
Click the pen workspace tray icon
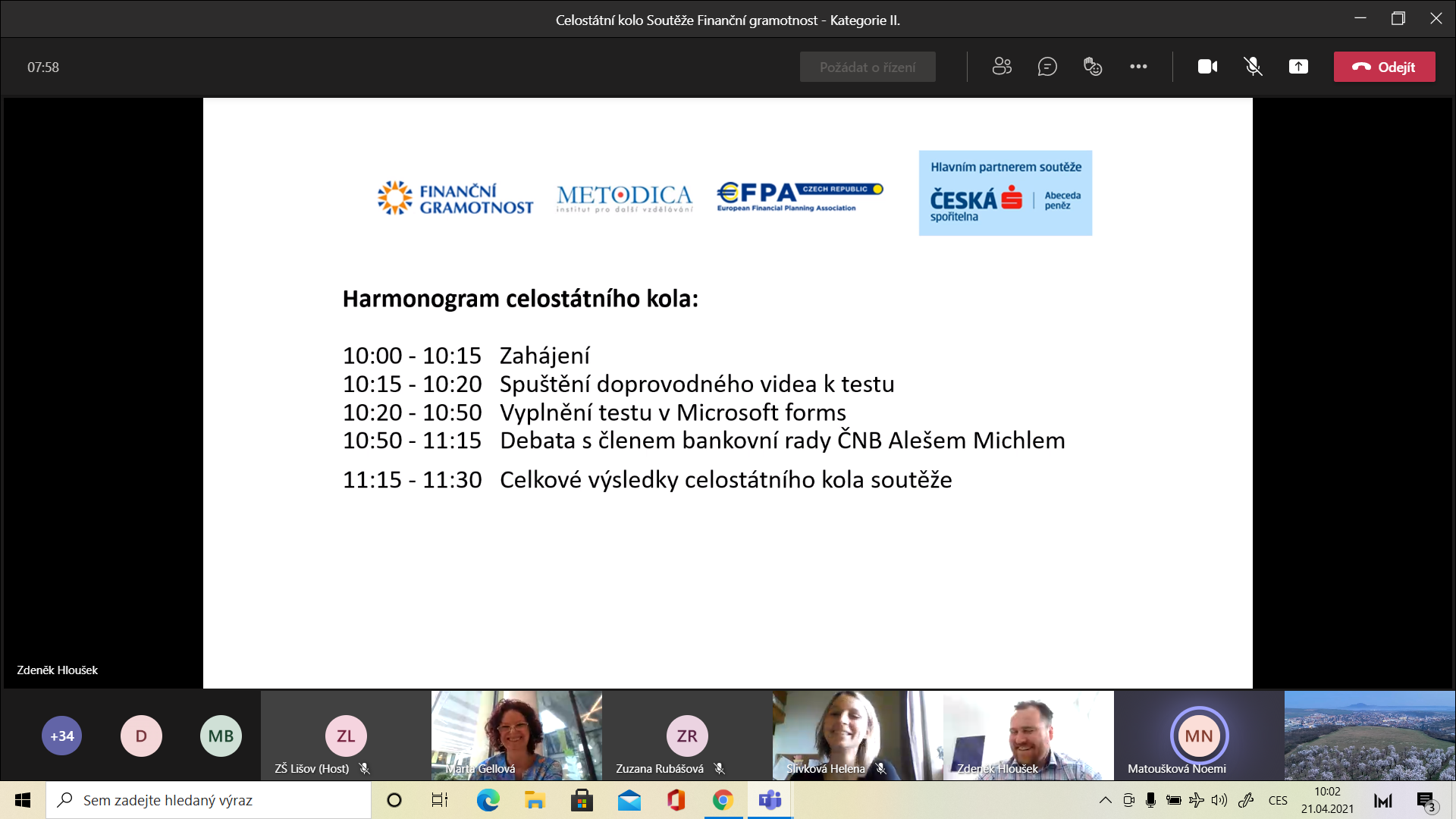(x=1245, y=800)
